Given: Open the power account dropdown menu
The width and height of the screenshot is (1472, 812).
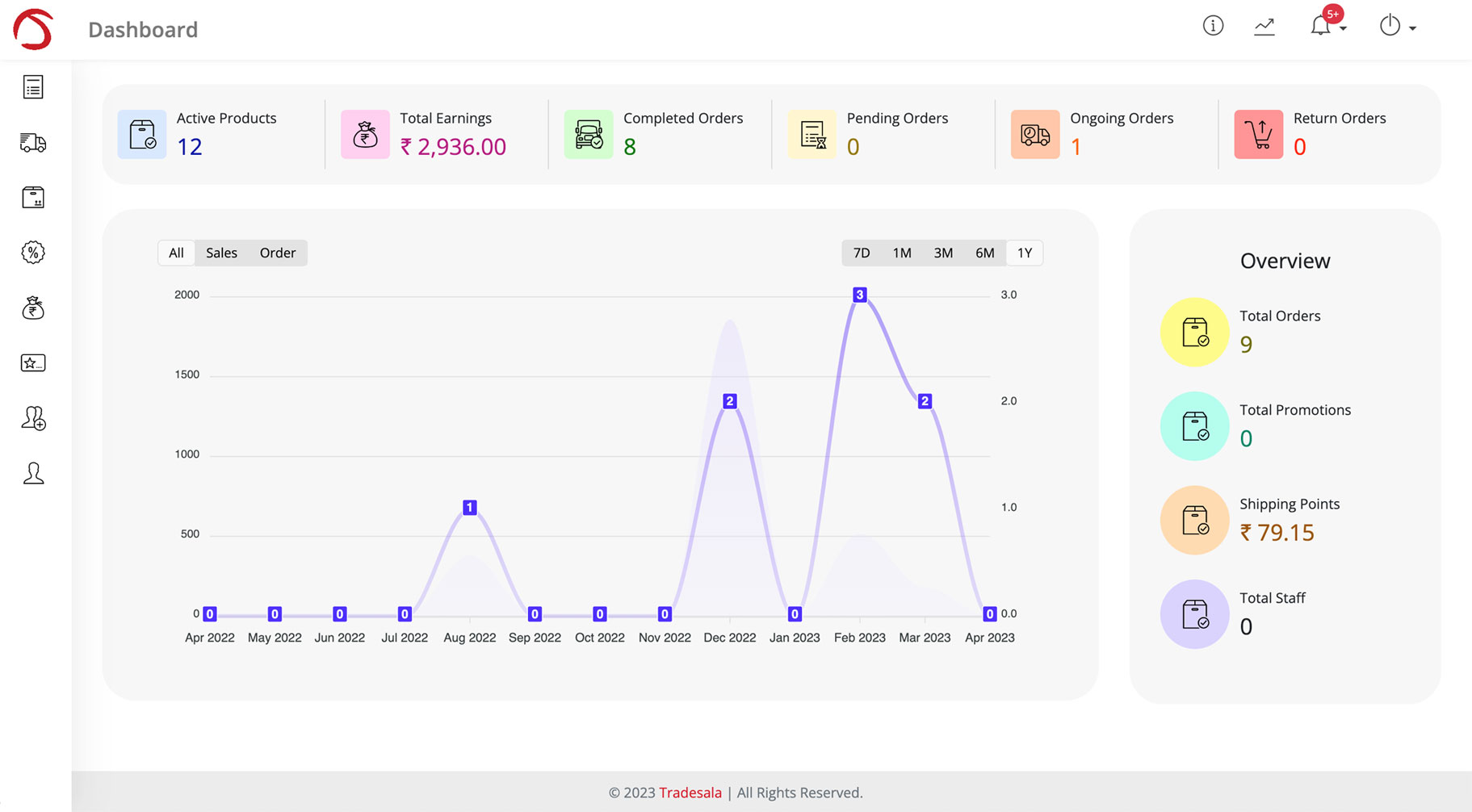Looking at the screenshot, I should click(1397, 27).
